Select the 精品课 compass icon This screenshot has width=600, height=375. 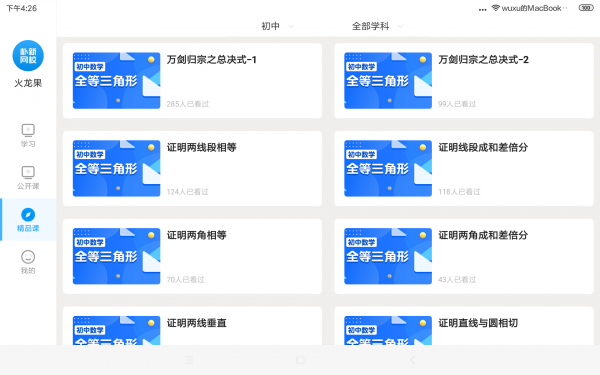(x=28, y=215)
